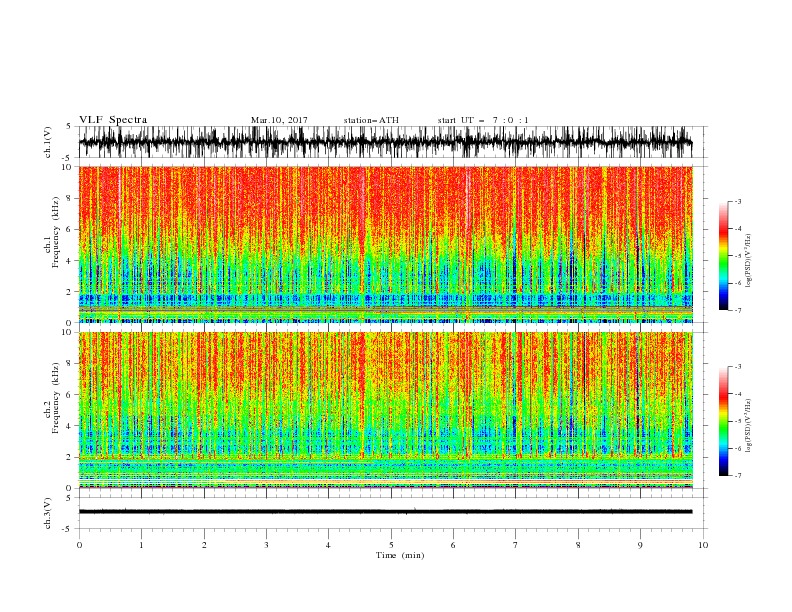Select the date "Mar.10, 2017"
Screen dimensions: 792x612
[279, 120]
